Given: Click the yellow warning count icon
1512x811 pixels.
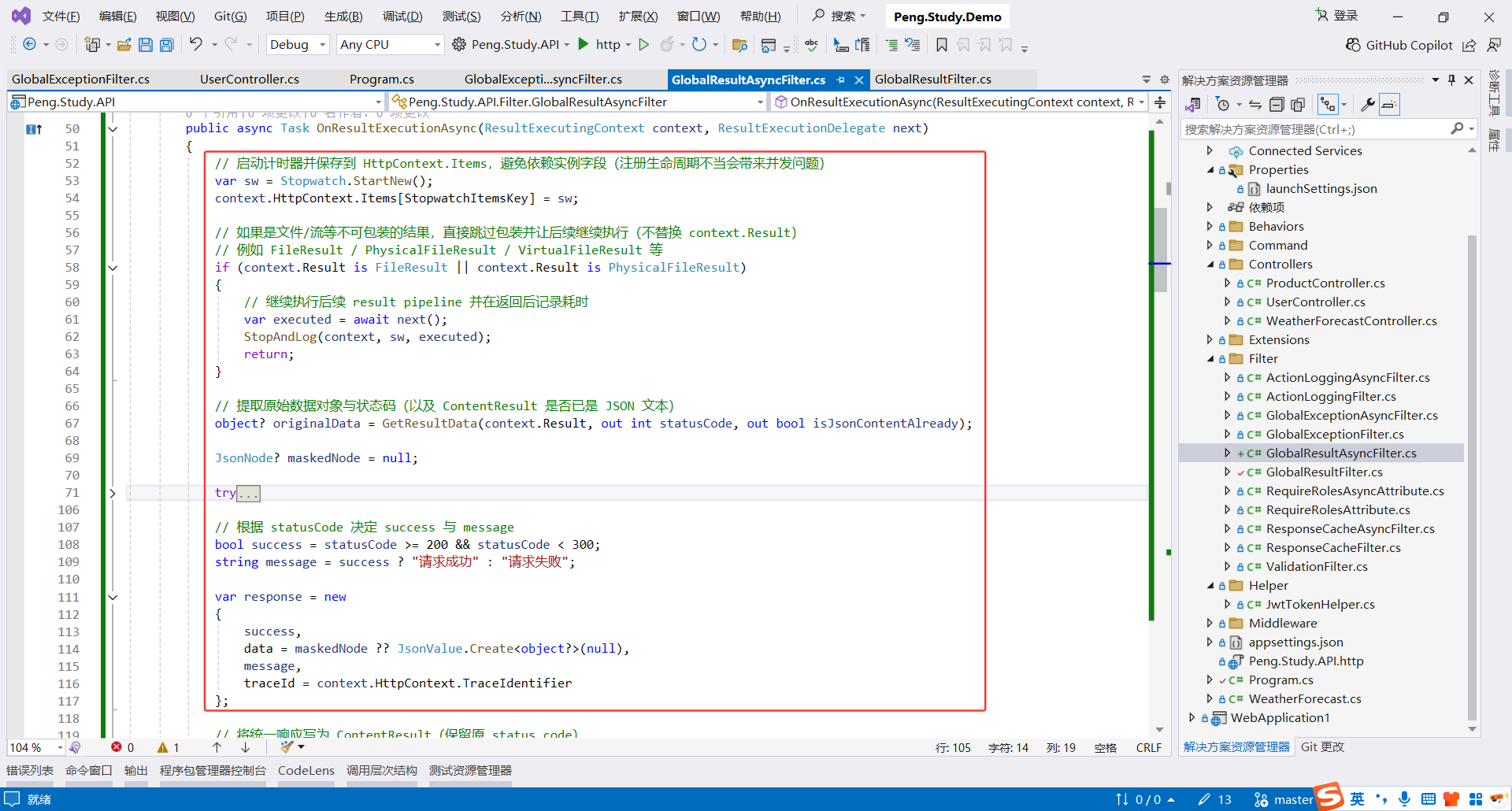Looking at the screenshot, I should [x=163, y=747].
